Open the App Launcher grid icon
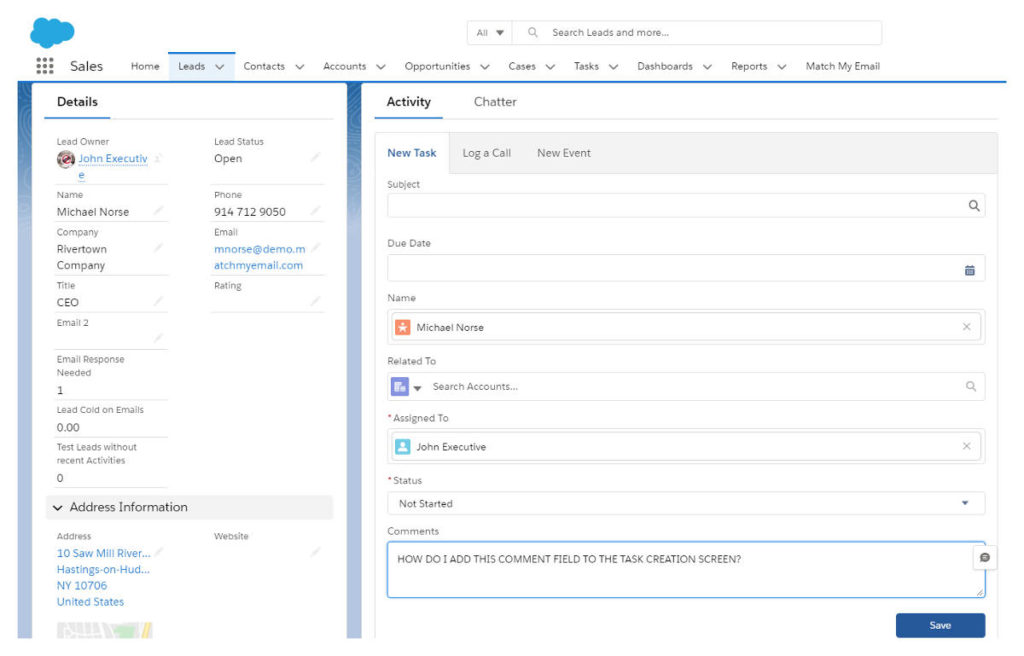 tap(44, 66)
